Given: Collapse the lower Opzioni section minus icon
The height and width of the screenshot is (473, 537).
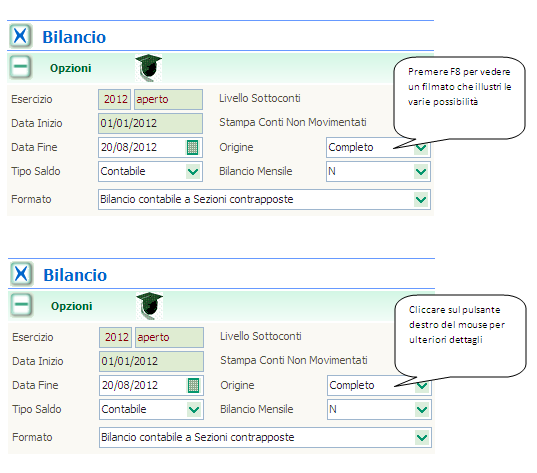Looking at the screenshot, I should (21, 305).
